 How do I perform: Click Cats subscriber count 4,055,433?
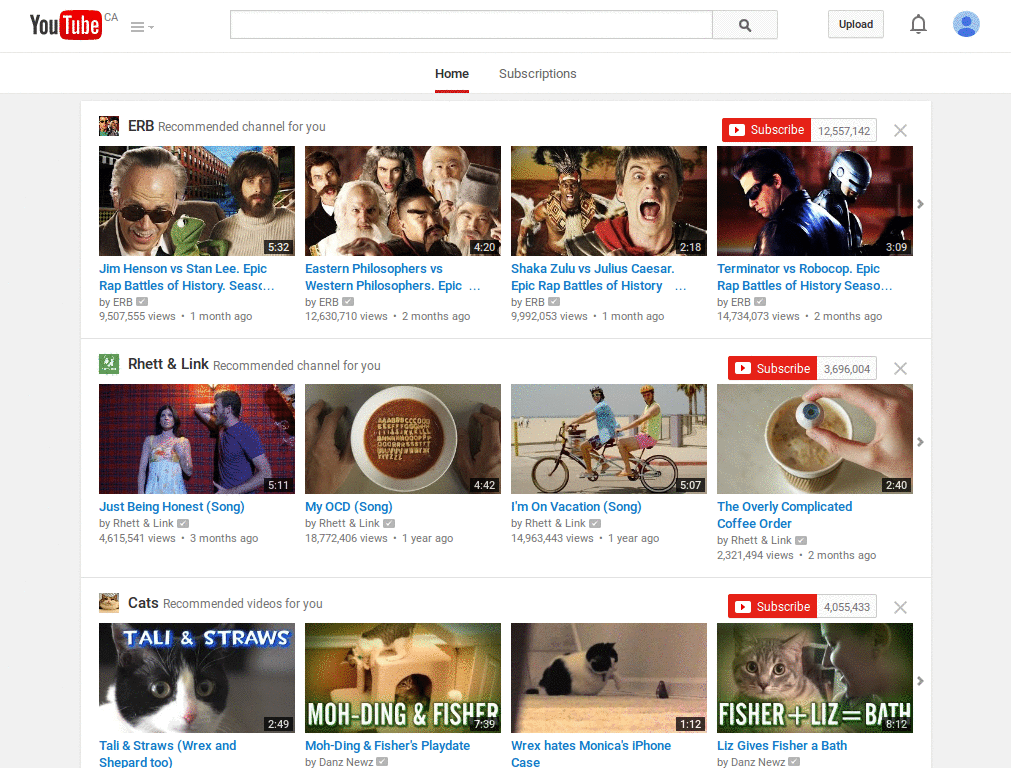[847, 607]
